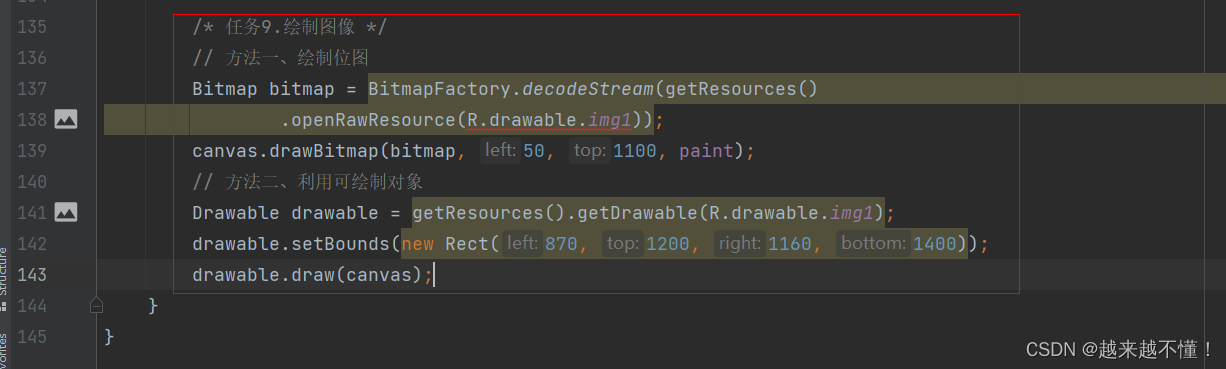This screenshot has height=369, width=1226.
Task: Click the comment '/* 任务9.绘制图像 */'
Action: pyautogui.click(x=290, y=27)
